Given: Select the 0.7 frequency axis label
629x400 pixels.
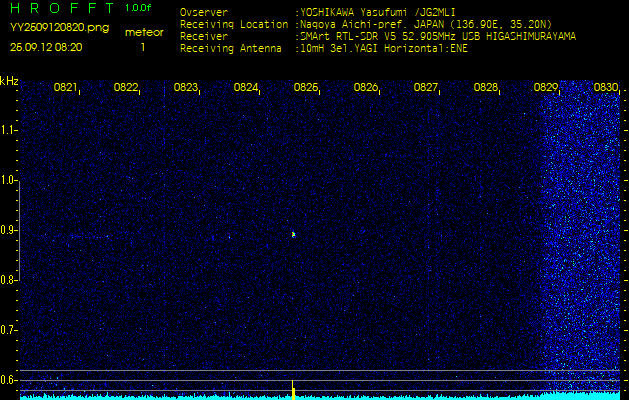Looking at the screenshot, I should (x=9, y=329).
